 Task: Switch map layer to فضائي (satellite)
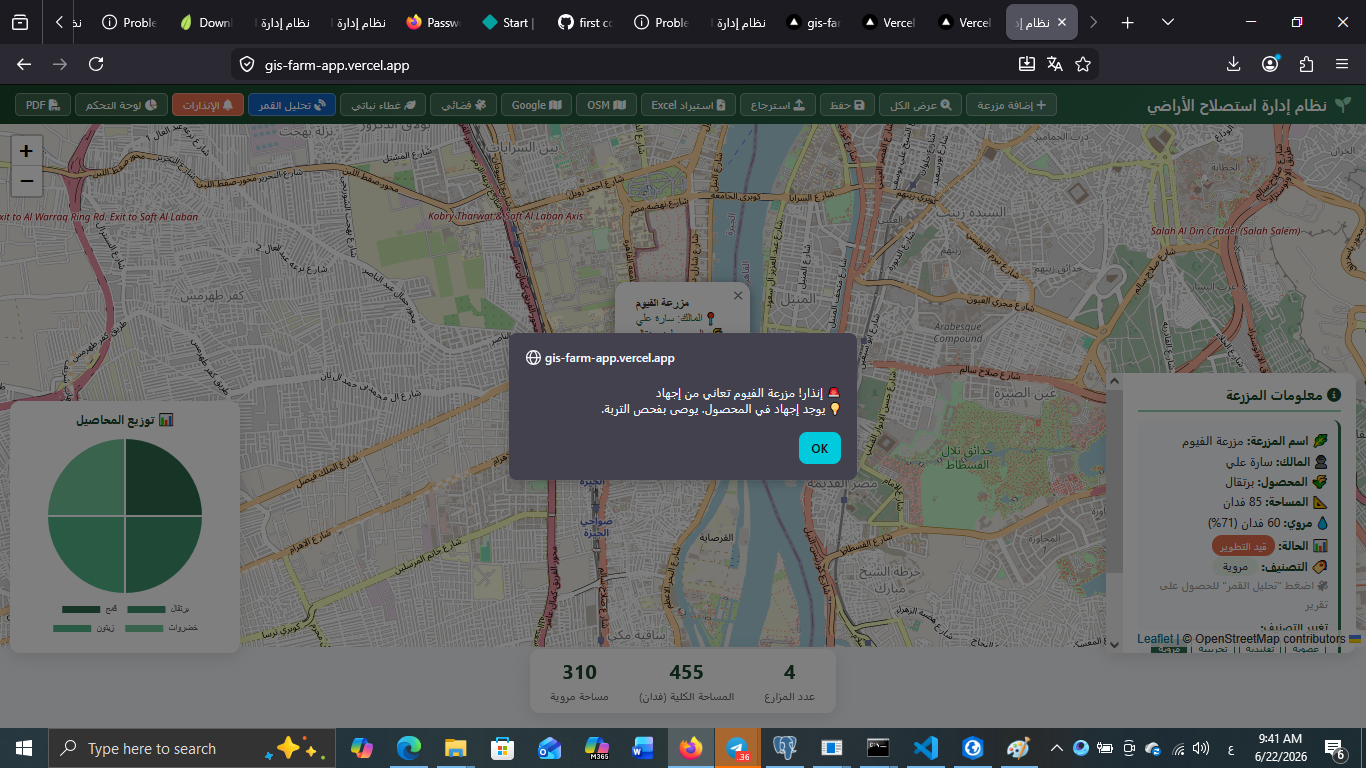click(464, 105)
